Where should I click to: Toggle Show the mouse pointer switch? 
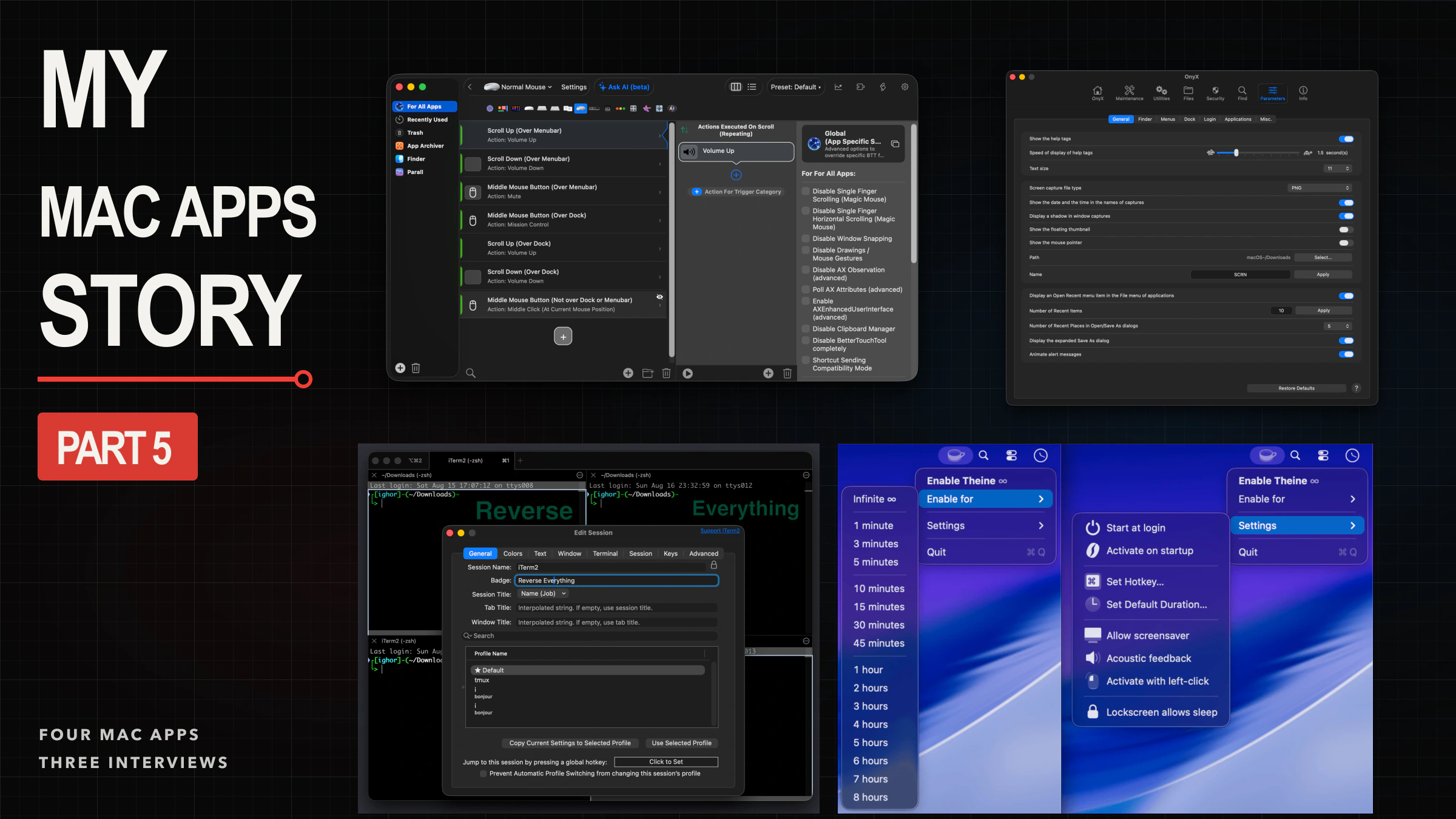pyautogui.click(x=1346, y=243)
